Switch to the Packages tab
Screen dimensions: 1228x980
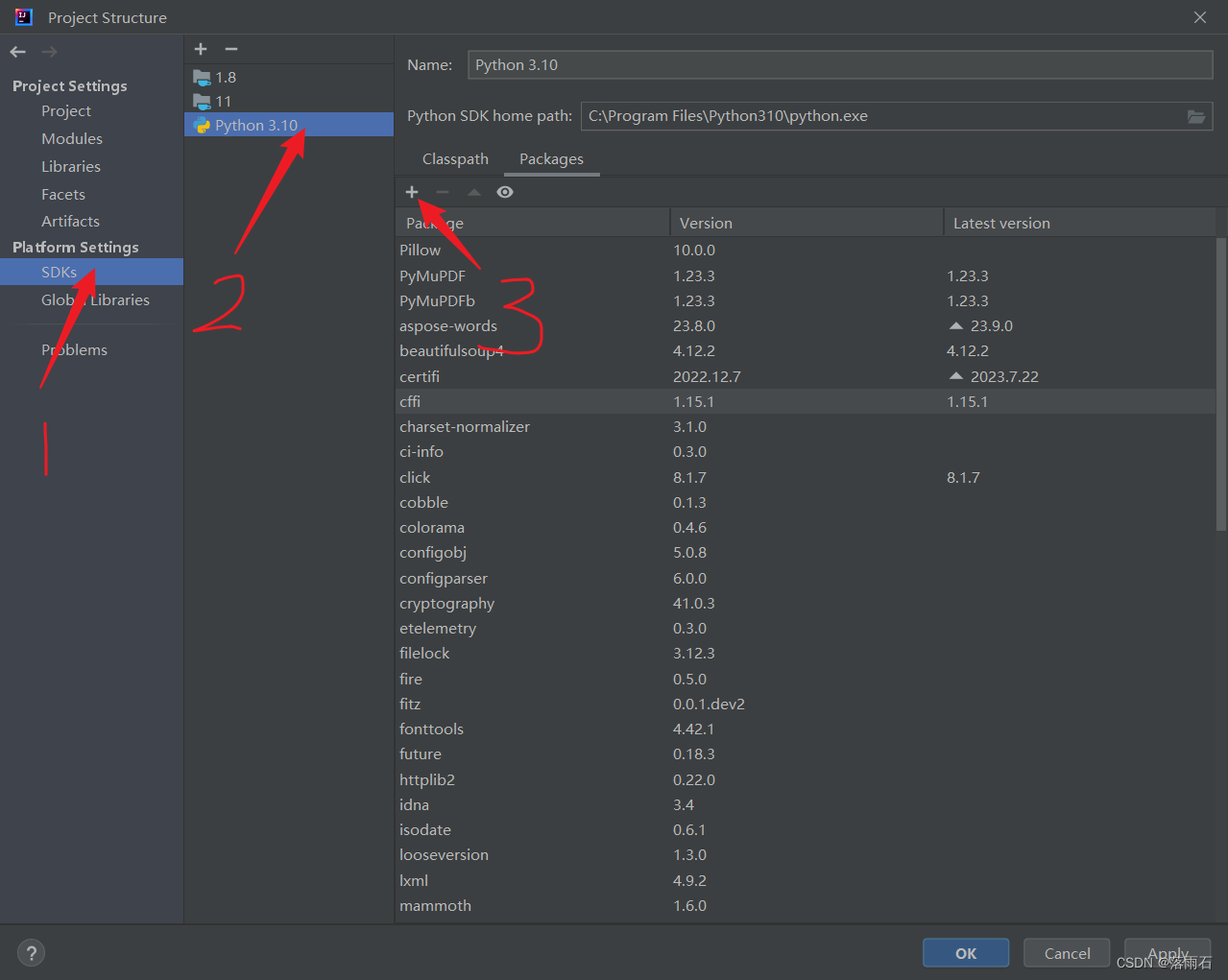coord(551,158)
